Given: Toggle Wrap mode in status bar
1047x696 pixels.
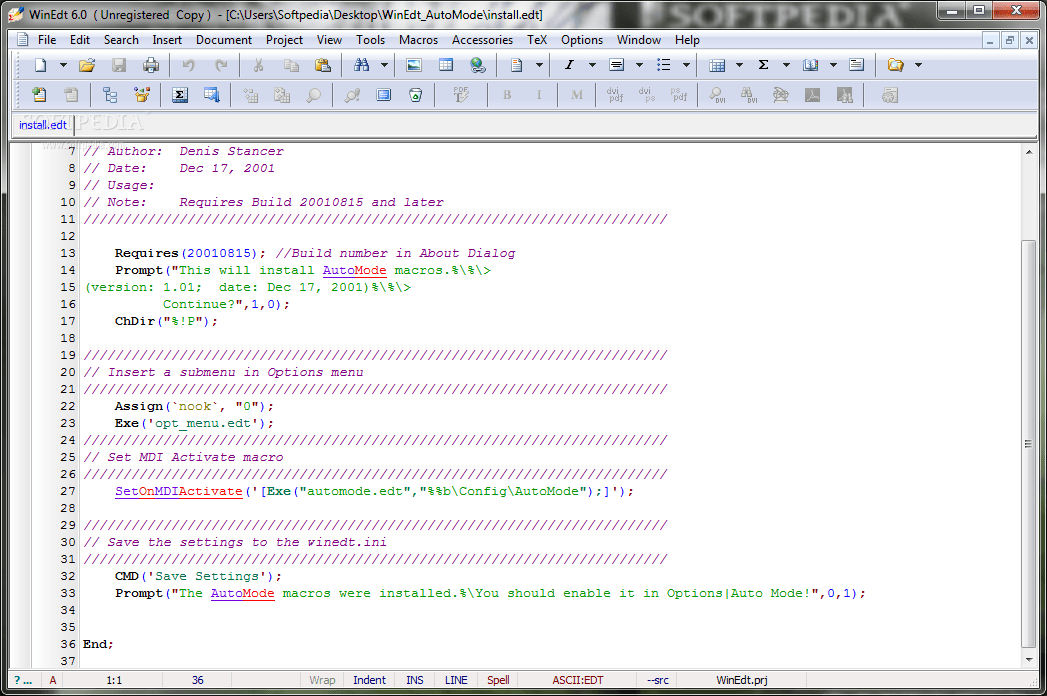Looking at the screenshot, I should point(322,680).
